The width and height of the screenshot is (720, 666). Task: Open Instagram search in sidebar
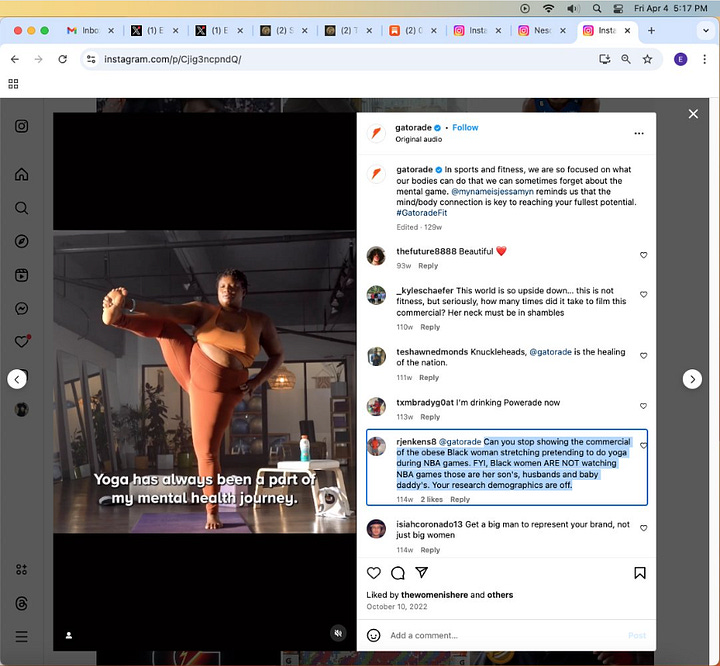[22, 208]
